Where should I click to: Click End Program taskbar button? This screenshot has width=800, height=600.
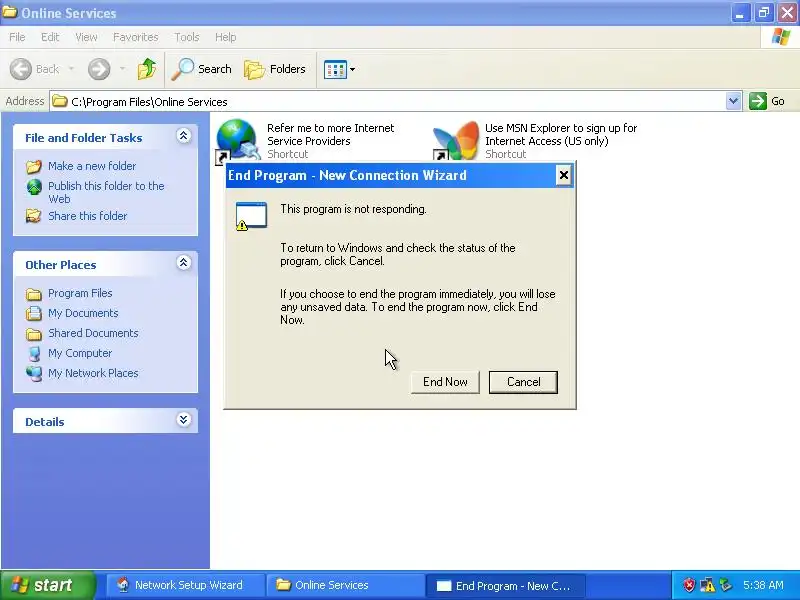tap(505, 586)
